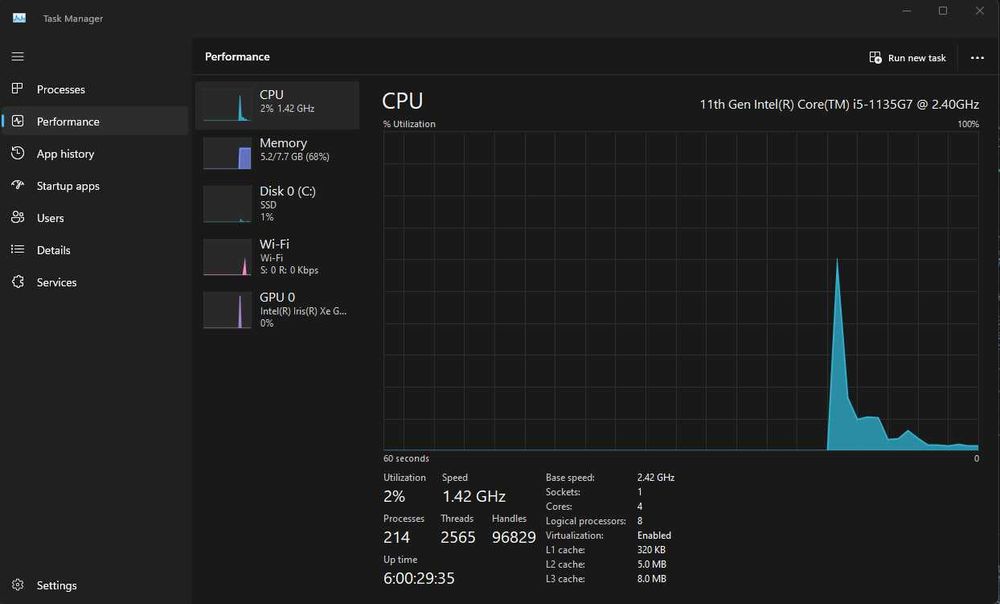Viewport: 1000px width, 604px height.
Task: Click the Processes sidebar icon
Action: pyautogui.click(x=18, y=89)
